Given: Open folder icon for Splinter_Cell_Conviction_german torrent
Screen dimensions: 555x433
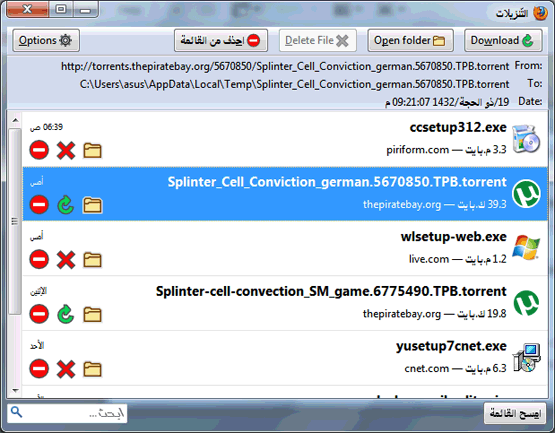Looking at the screenshot, I should click(92, 205).
